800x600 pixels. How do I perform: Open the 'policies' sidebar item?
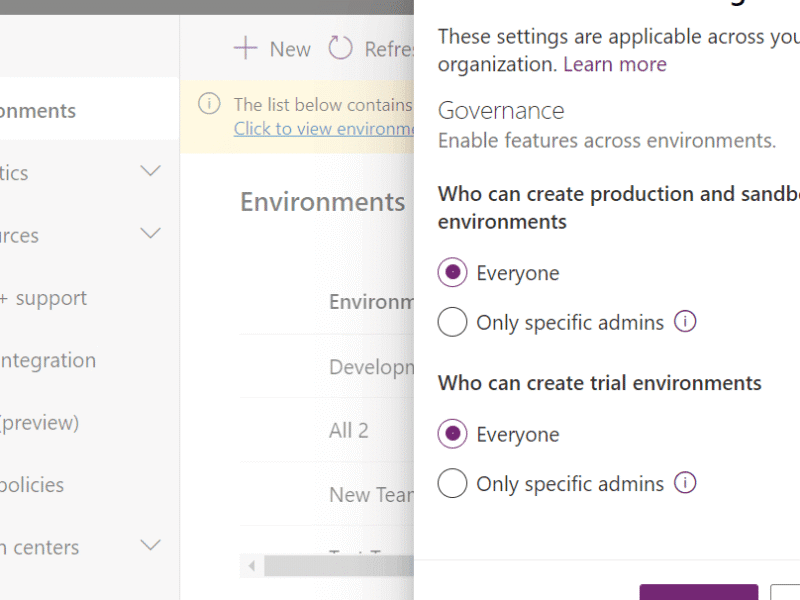pyautogui.click(x=32, y=485)
